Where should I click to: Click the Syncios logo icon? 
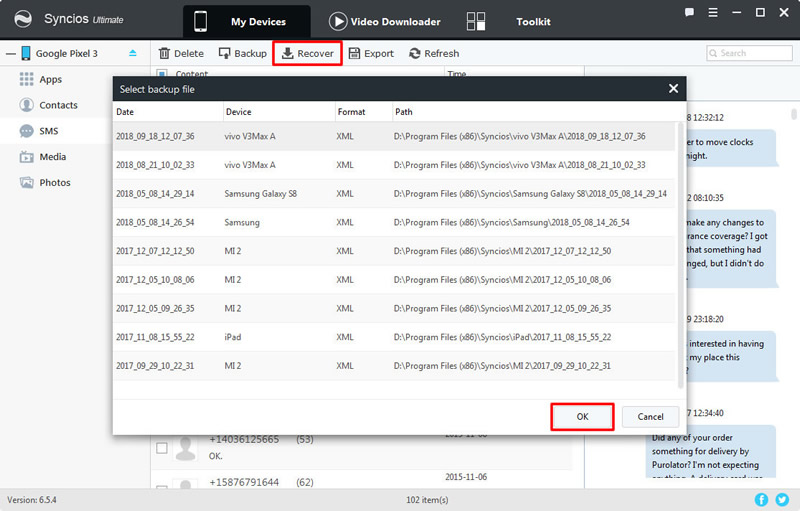coord(22,19)
